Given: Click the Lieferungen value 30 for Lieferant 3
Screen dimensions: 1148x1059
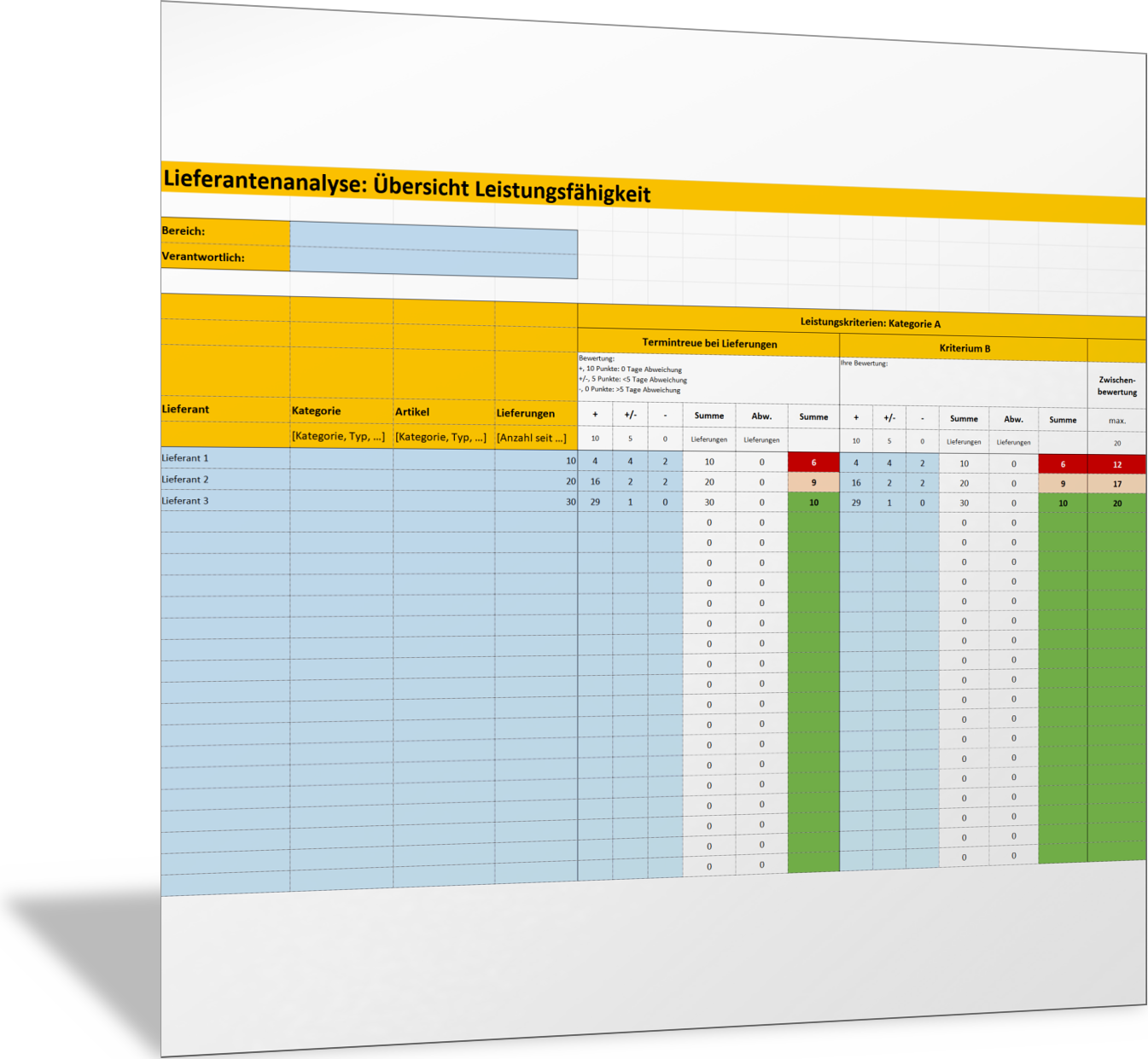Looking at the screenshot, I should point(536,502).
